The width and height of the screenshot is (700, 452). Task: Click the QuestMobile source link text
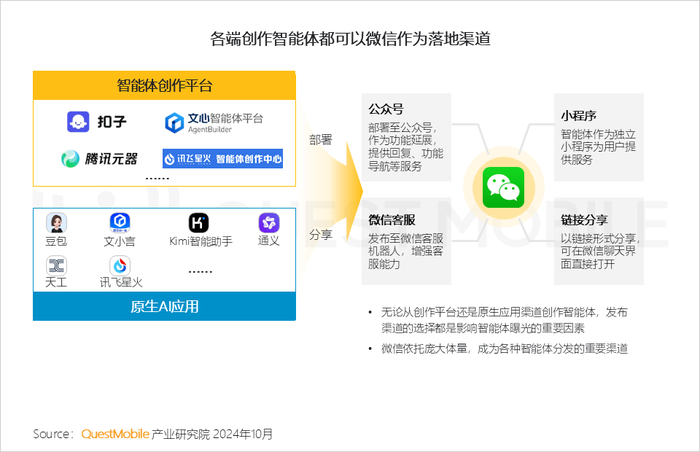coord(115,434)
